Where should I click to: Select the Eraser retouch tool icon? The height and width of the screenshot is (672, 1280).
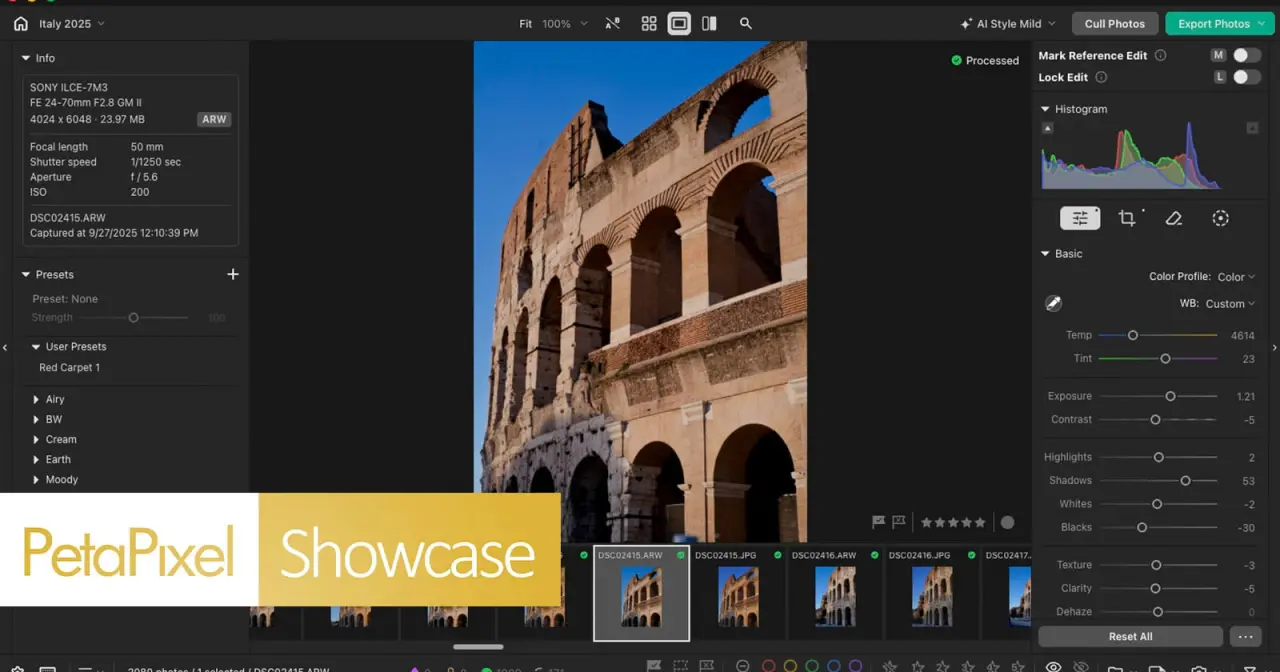pyautogui.click(x=1174, y=218)
